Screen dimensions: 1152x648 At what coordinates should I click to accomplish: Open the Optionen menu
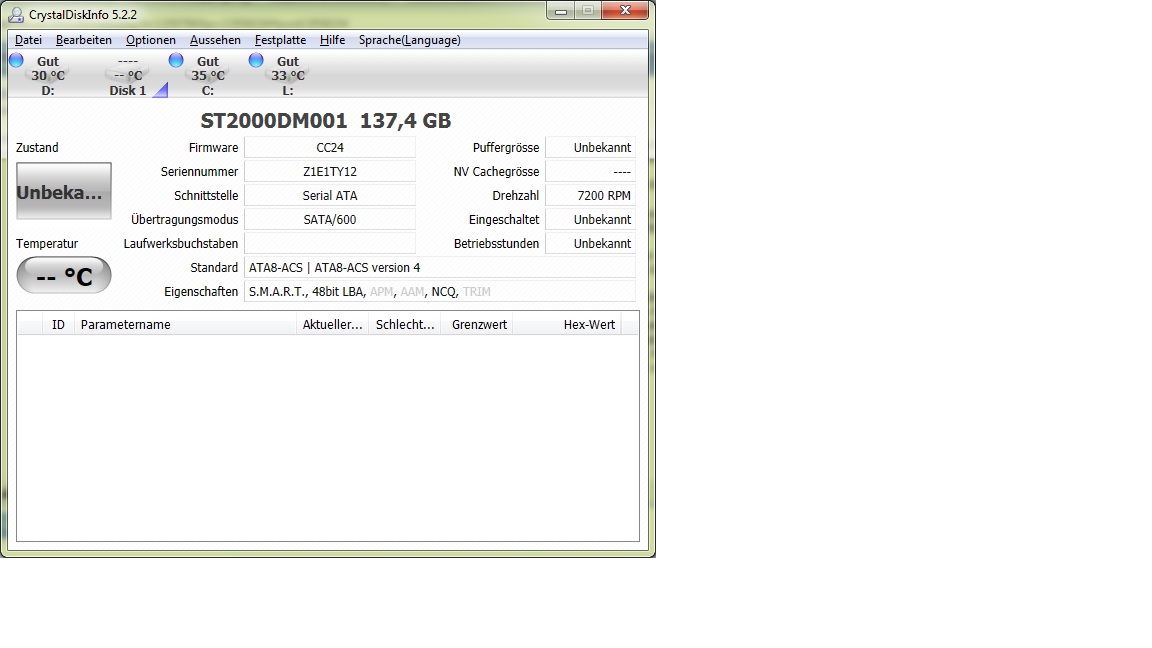[x=151, y=40]
